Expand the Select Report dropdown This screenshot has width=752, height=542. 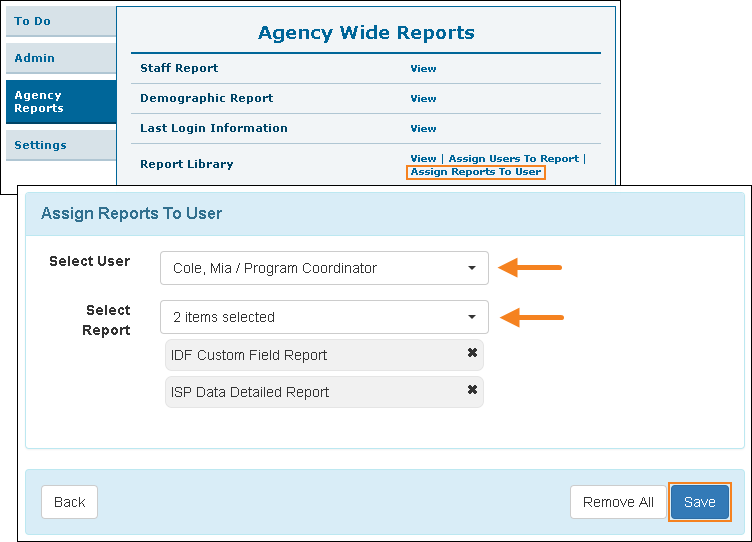pyautogui.click(x=324, y=317)
